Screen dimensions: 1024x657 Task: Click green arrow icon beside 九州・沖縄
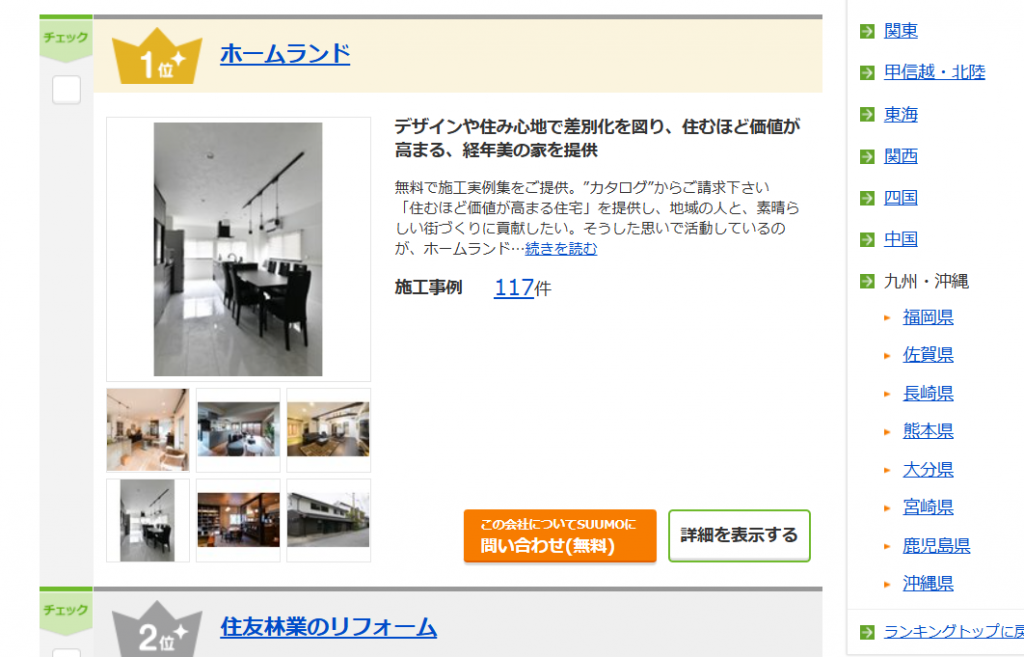[x=867, y=281]
